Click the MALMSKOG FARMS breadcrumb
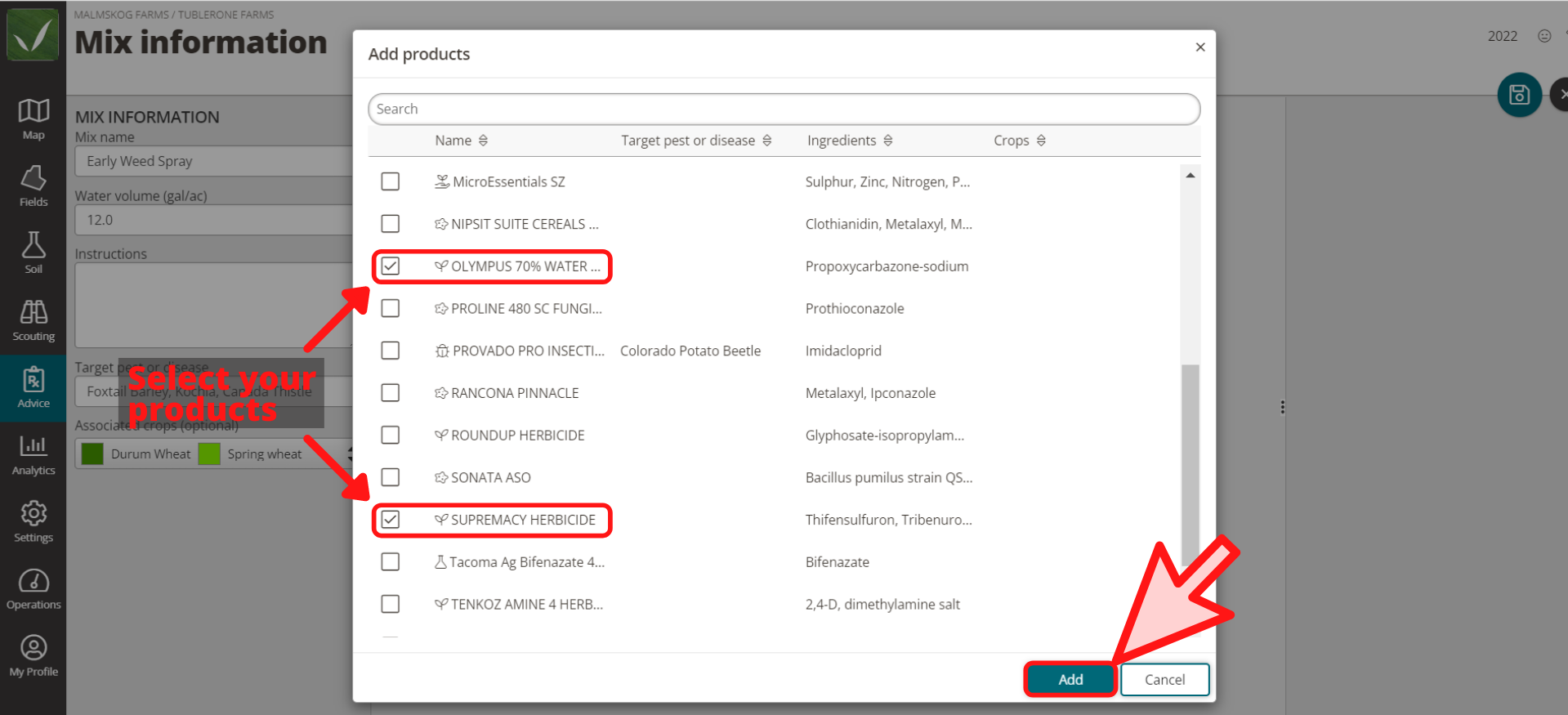 pos(121,15)
